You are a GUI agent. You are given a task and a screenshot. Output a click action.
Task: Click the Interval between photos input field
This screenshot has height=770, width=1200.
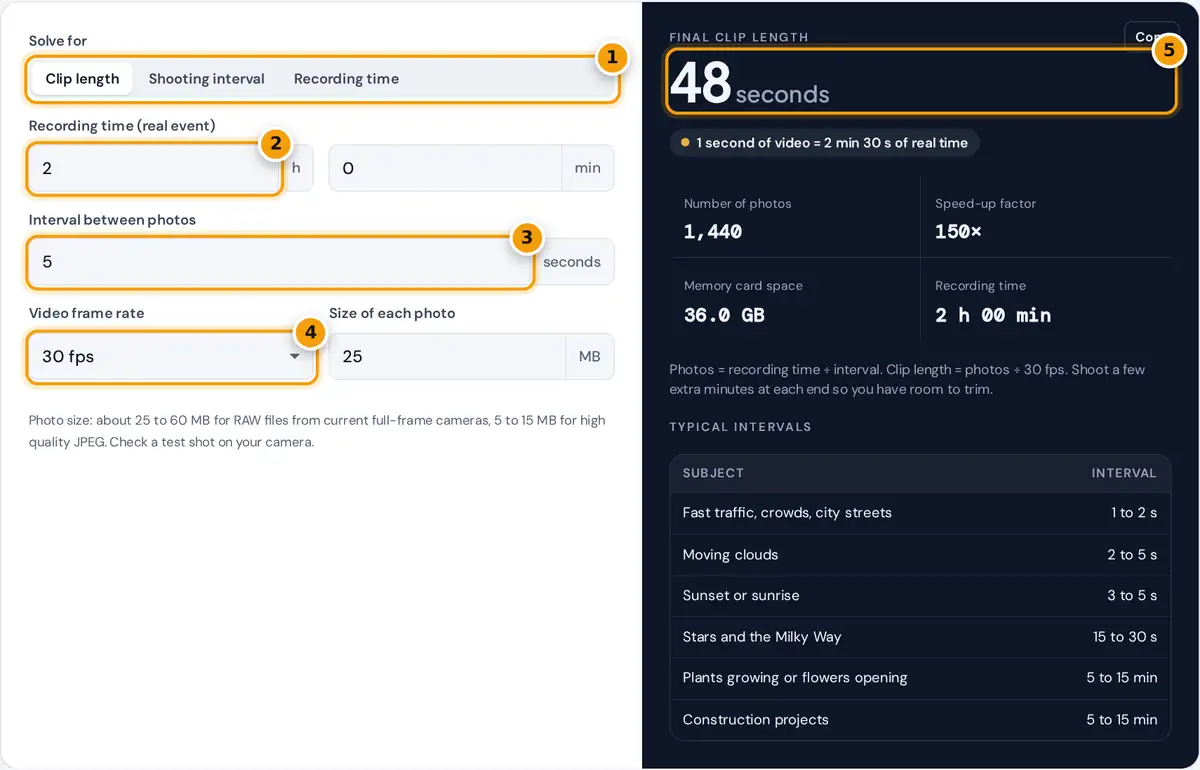pyautogui.click(x=280, y=262)
